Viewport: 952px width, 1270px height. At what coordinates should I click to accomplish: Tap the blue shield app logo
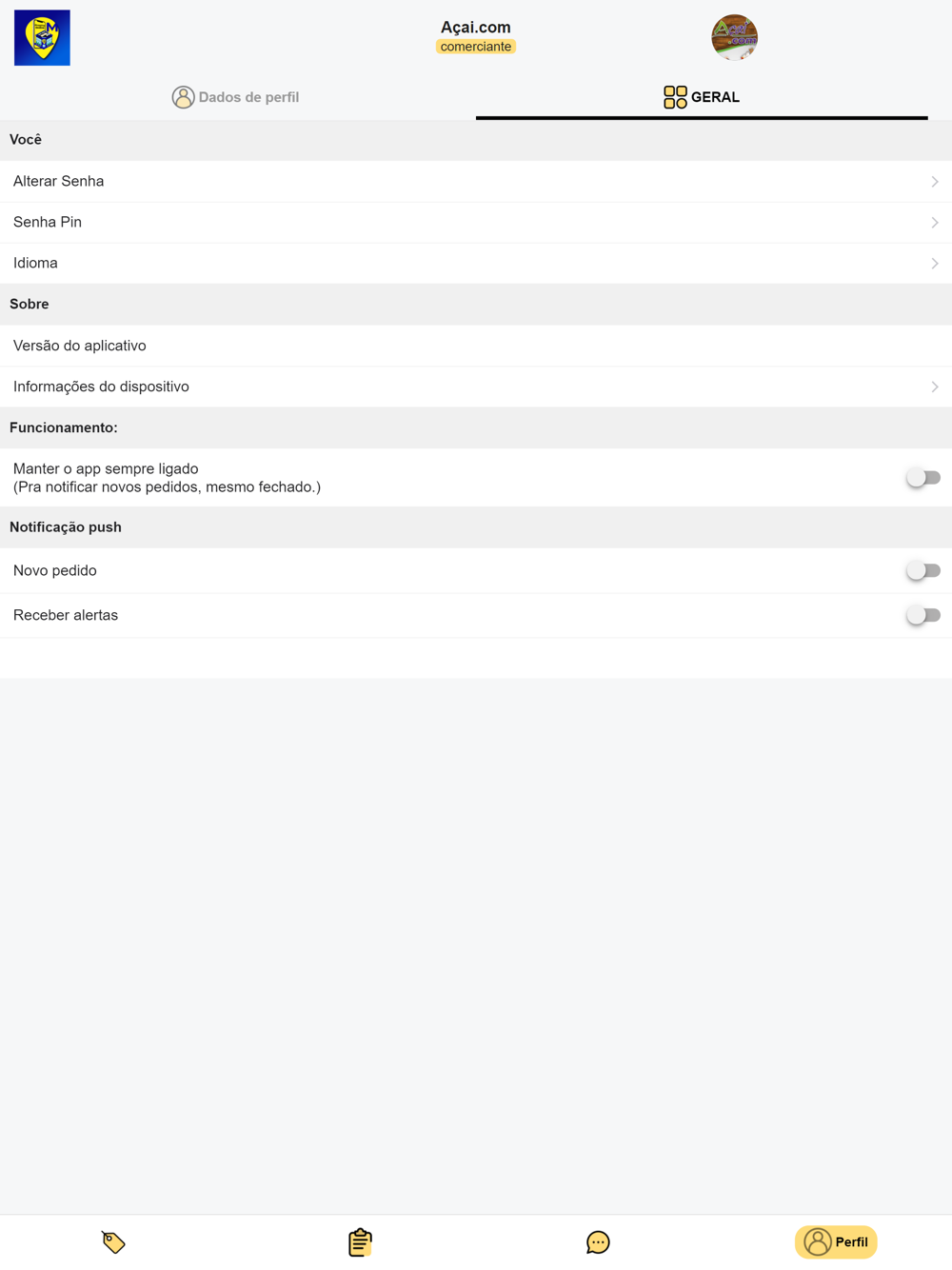tap(42, 38)
